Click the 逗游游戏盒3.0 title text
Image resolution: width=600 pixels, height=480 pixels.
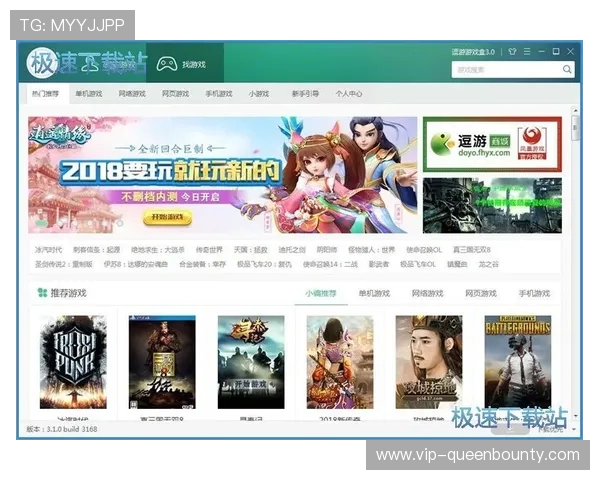(x=473, y=52)
